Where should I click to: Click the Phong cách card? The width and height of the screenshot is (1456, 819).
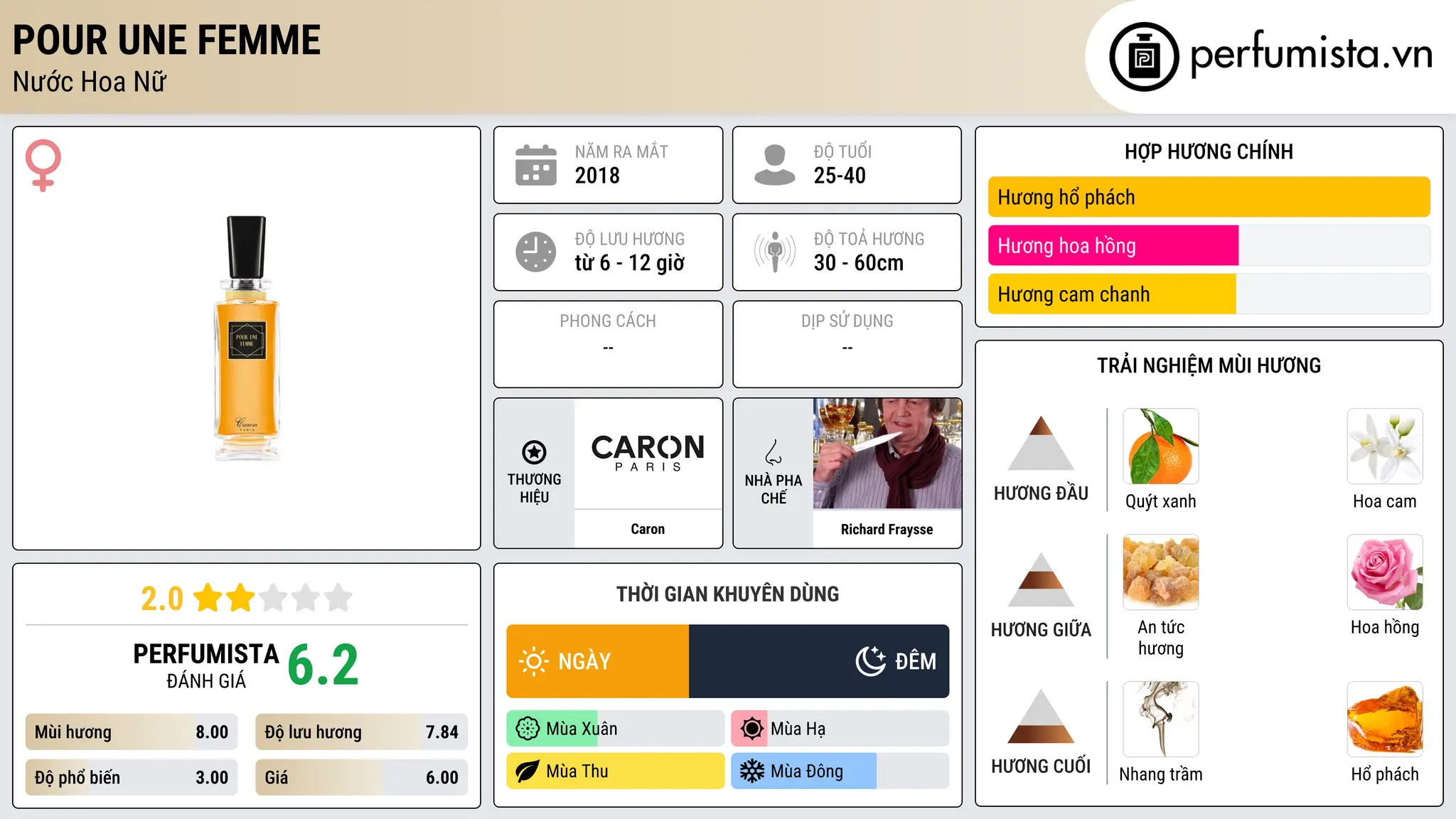[608, 344]
